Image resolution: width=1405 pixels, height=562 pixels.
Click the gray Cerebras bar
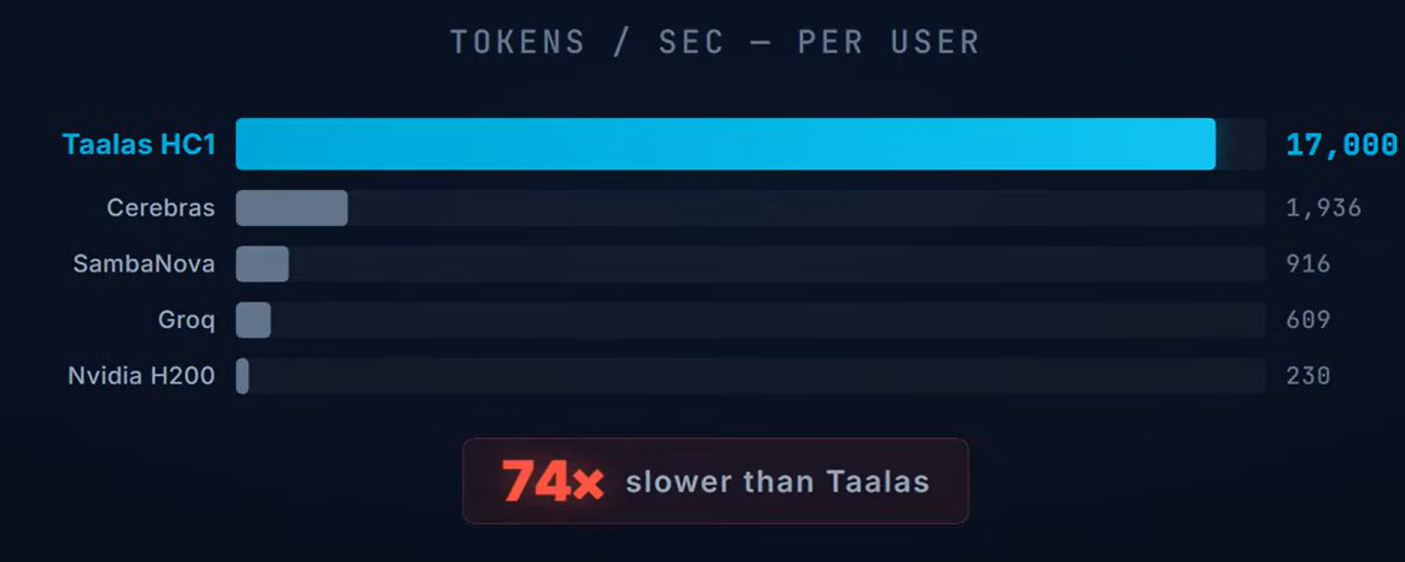click(292, 208)
